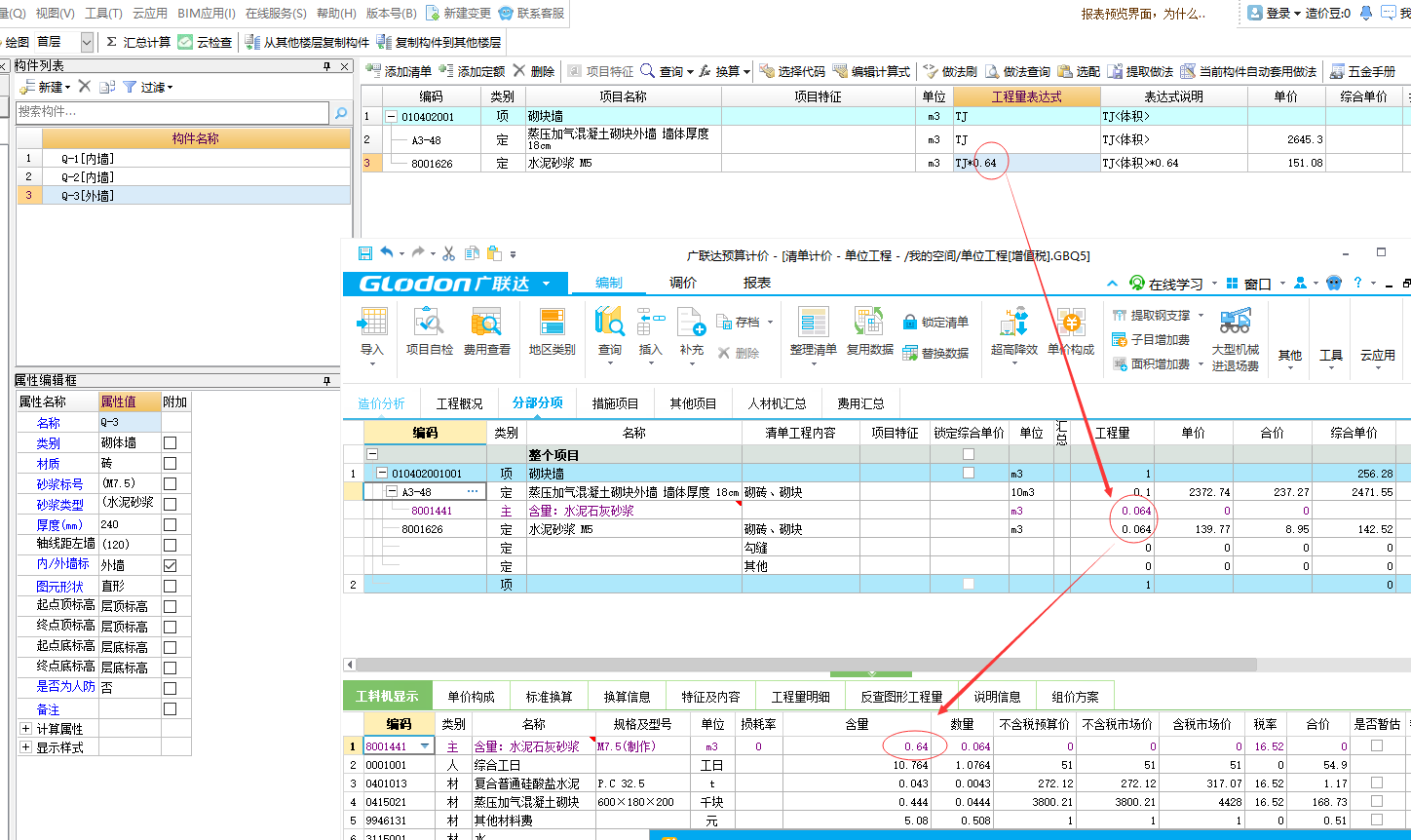1411x840 pixels.
Task: Toggle 附加 checkbox for 砂浆标号 property
Action: (171, 483)
